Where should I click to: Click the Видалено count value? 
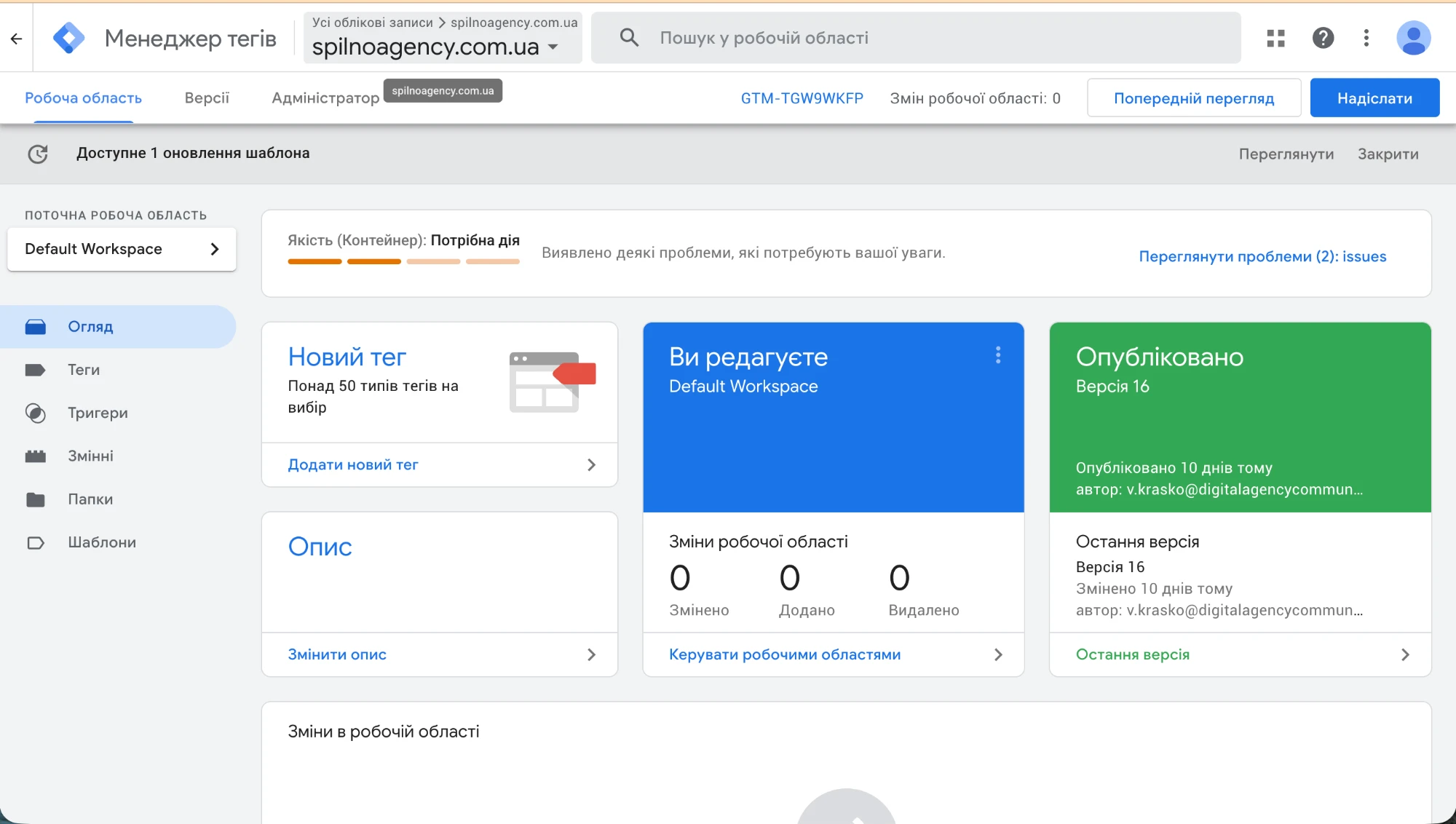point(900,578)
